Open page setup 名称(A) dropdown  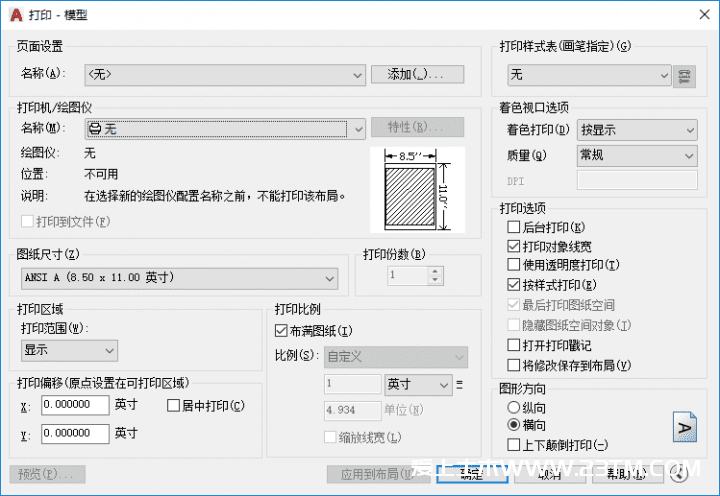click(225, 75)
